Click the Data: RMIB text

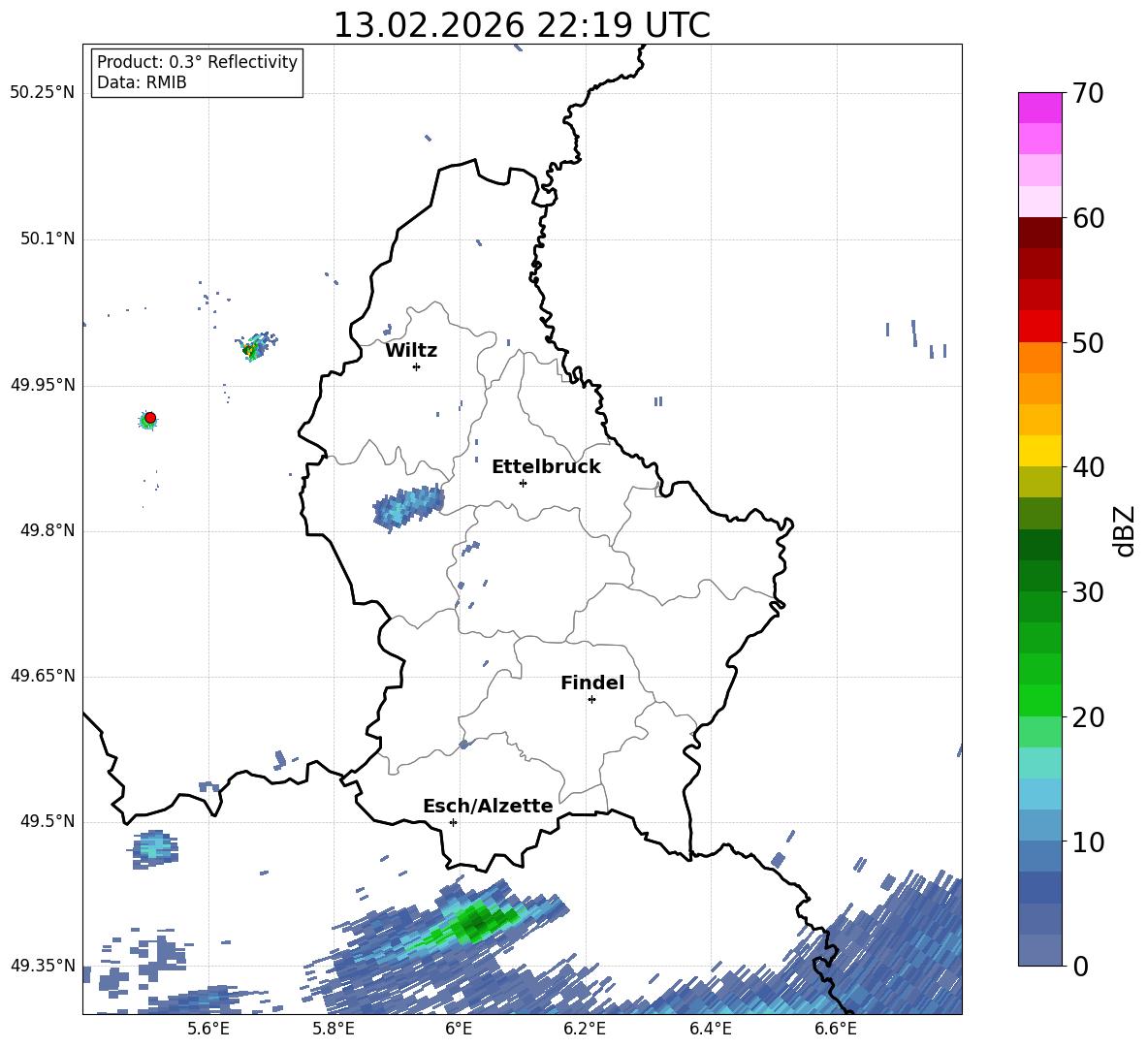(142, 82)
